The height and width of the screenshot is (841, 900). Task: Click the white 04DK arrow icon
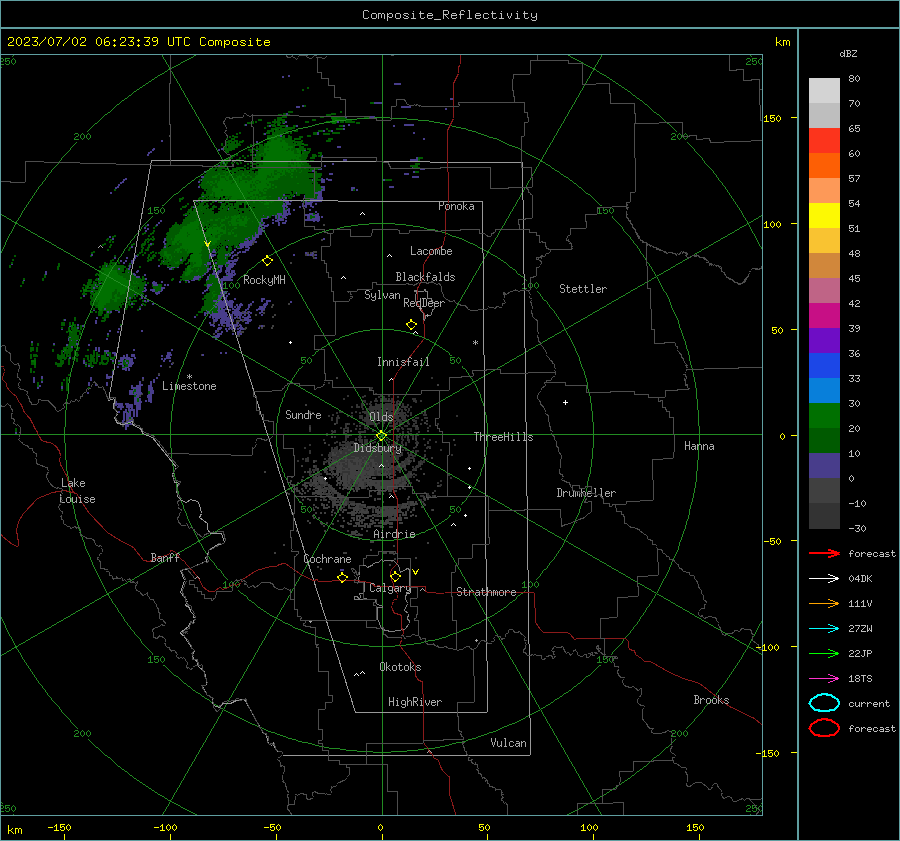click(x=824, y=579)
